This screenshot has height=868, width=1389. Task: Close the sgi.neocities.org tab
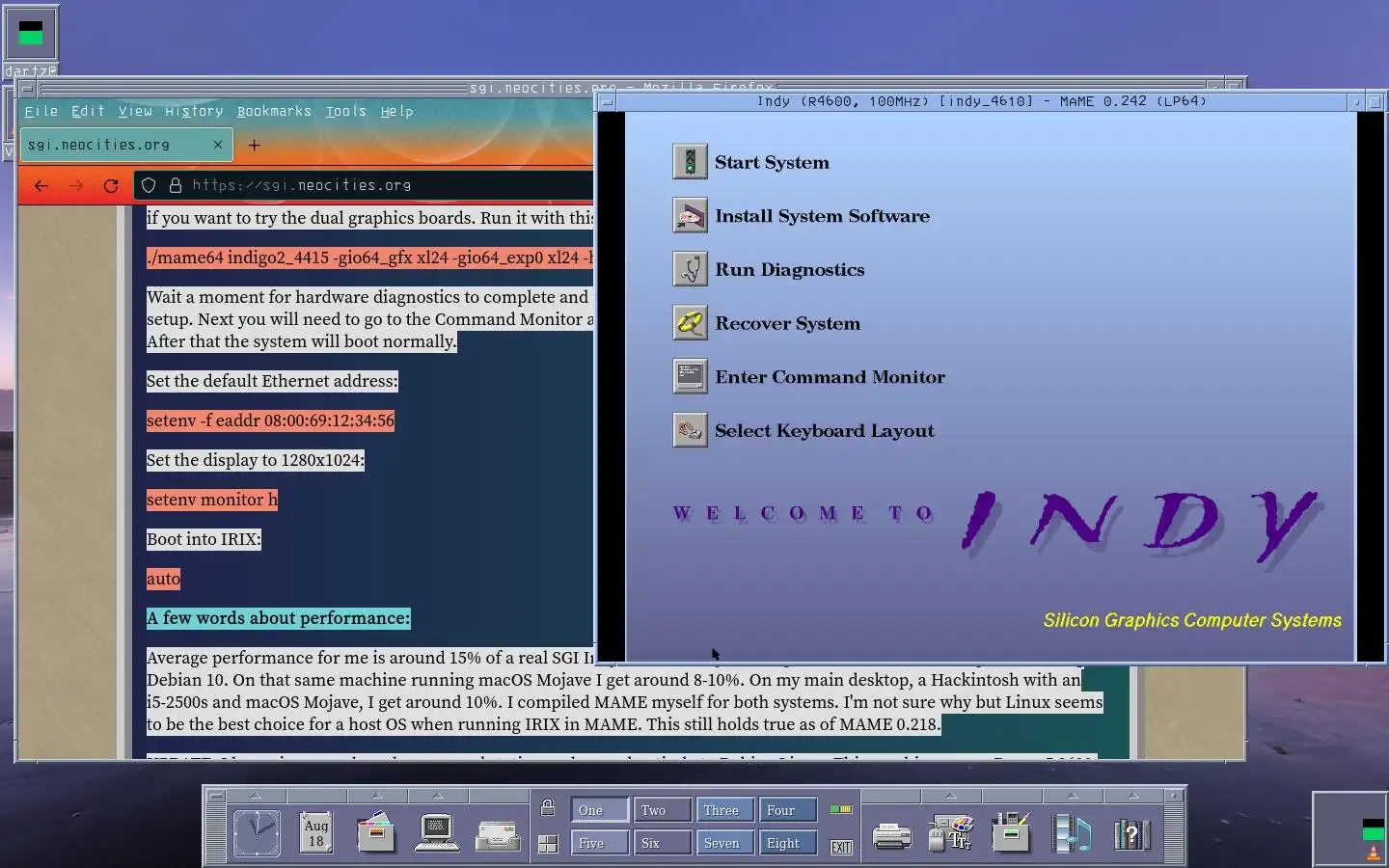218,145
